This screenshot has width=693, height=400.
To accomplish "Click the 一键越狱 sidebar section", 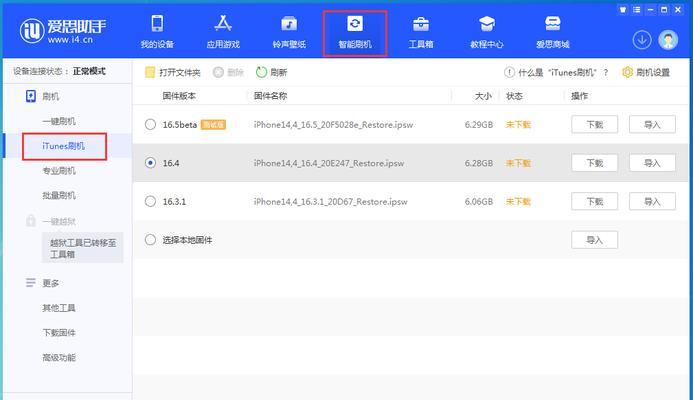I will [x=50, y=221].
